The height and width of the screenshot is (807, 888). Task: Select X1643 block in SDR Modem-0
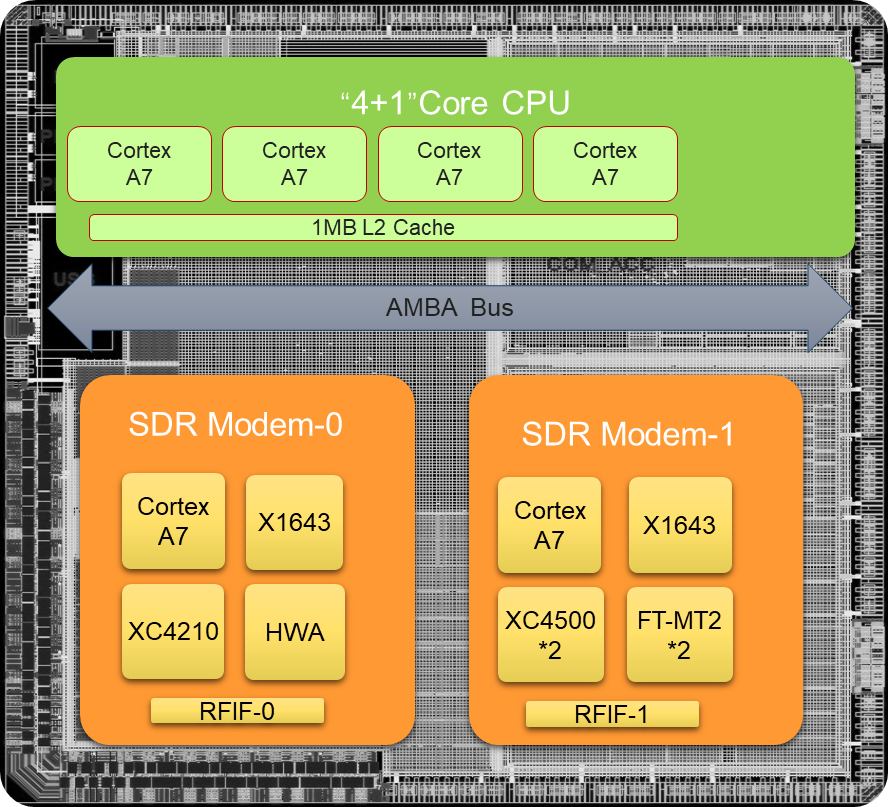click(294, 521)
